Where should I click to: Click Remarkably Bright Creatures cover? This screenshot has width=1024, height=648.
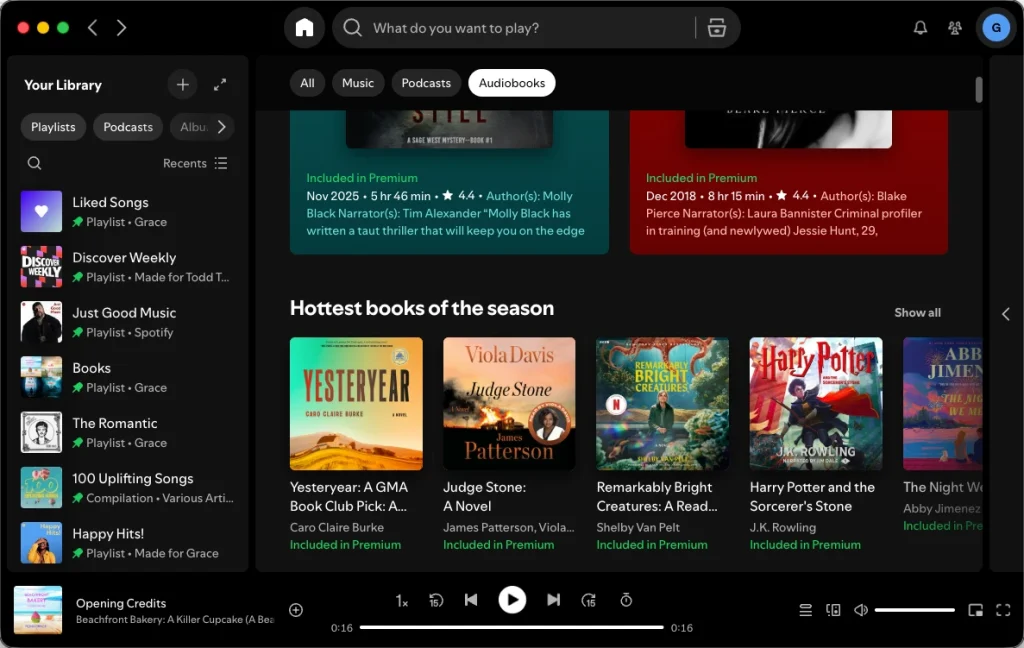click(x=662, y=404)
